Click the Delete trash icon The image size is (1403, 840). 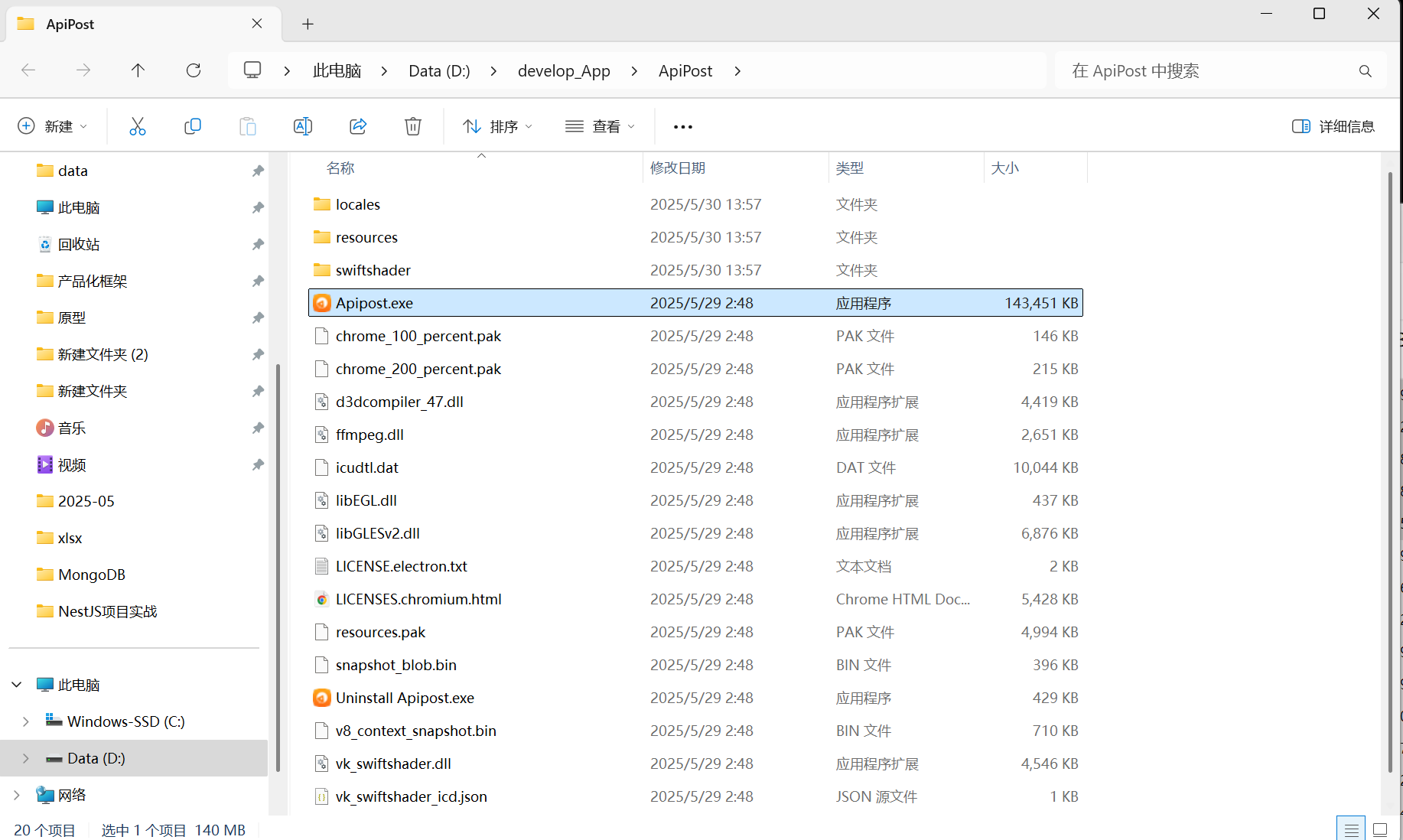click(413, 126)
